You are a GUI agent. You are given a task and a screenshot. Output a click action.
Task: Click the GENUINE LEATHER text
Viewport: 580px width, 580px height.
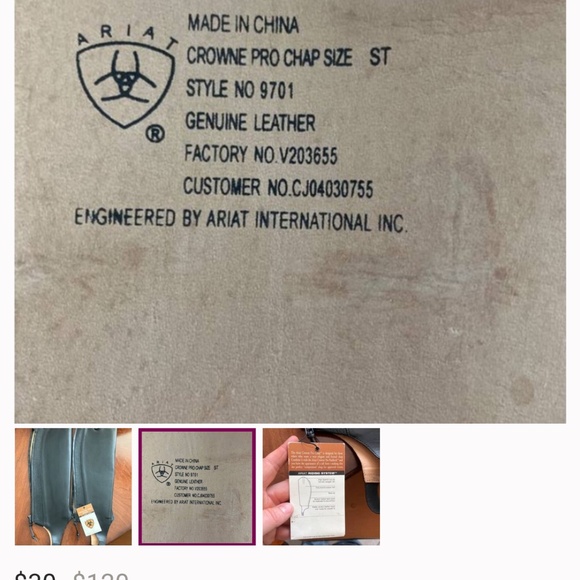pyautogui.click(x=250, y=122)
